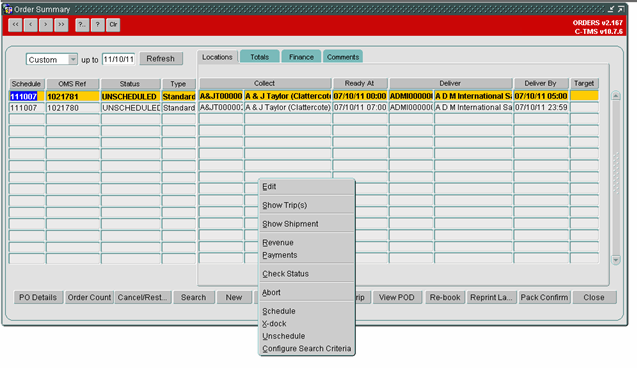Click the Reprint La... button
This screenshot has height=368, width=637.
tap(492, 297)
